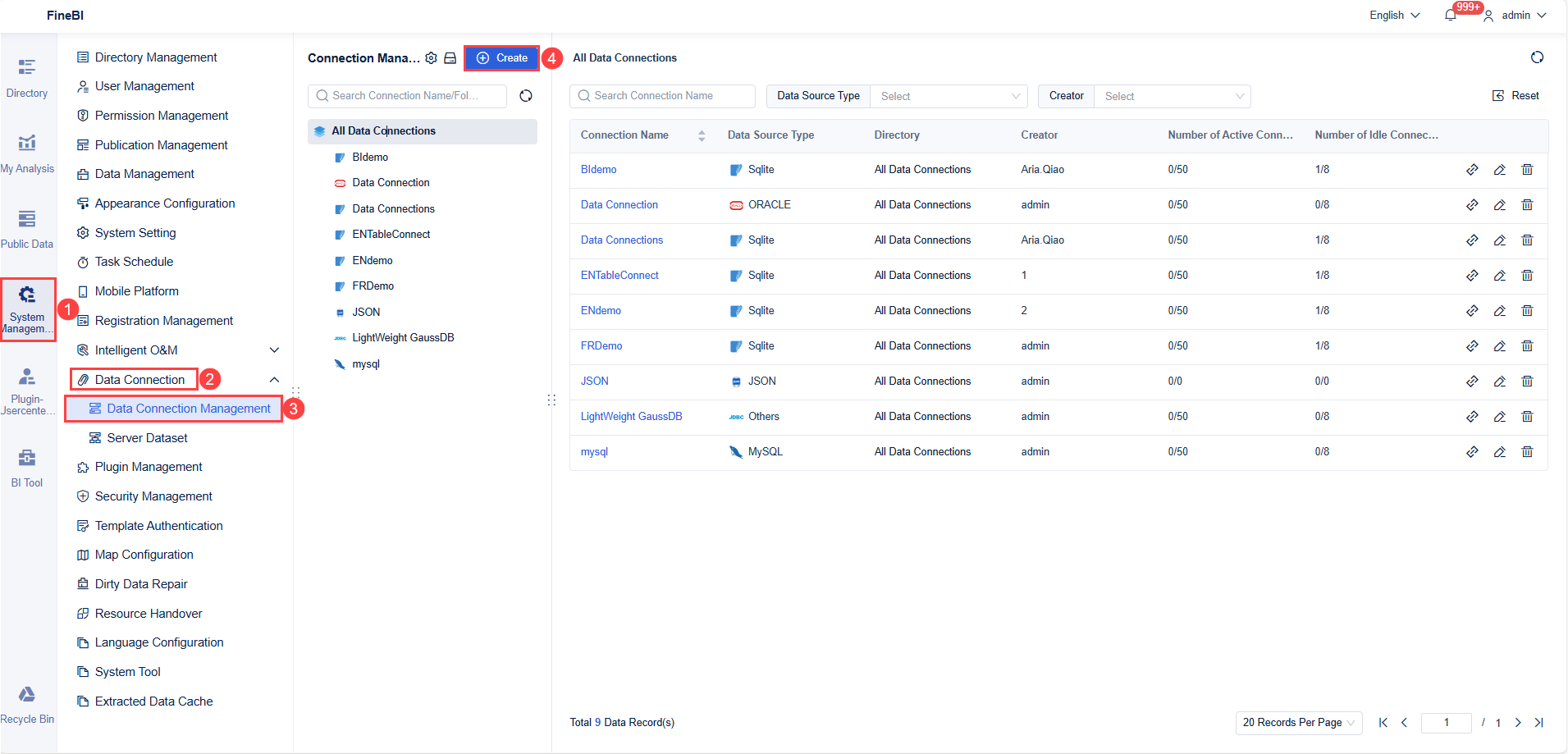Click the Reset button above the table

coord(1517,95)
